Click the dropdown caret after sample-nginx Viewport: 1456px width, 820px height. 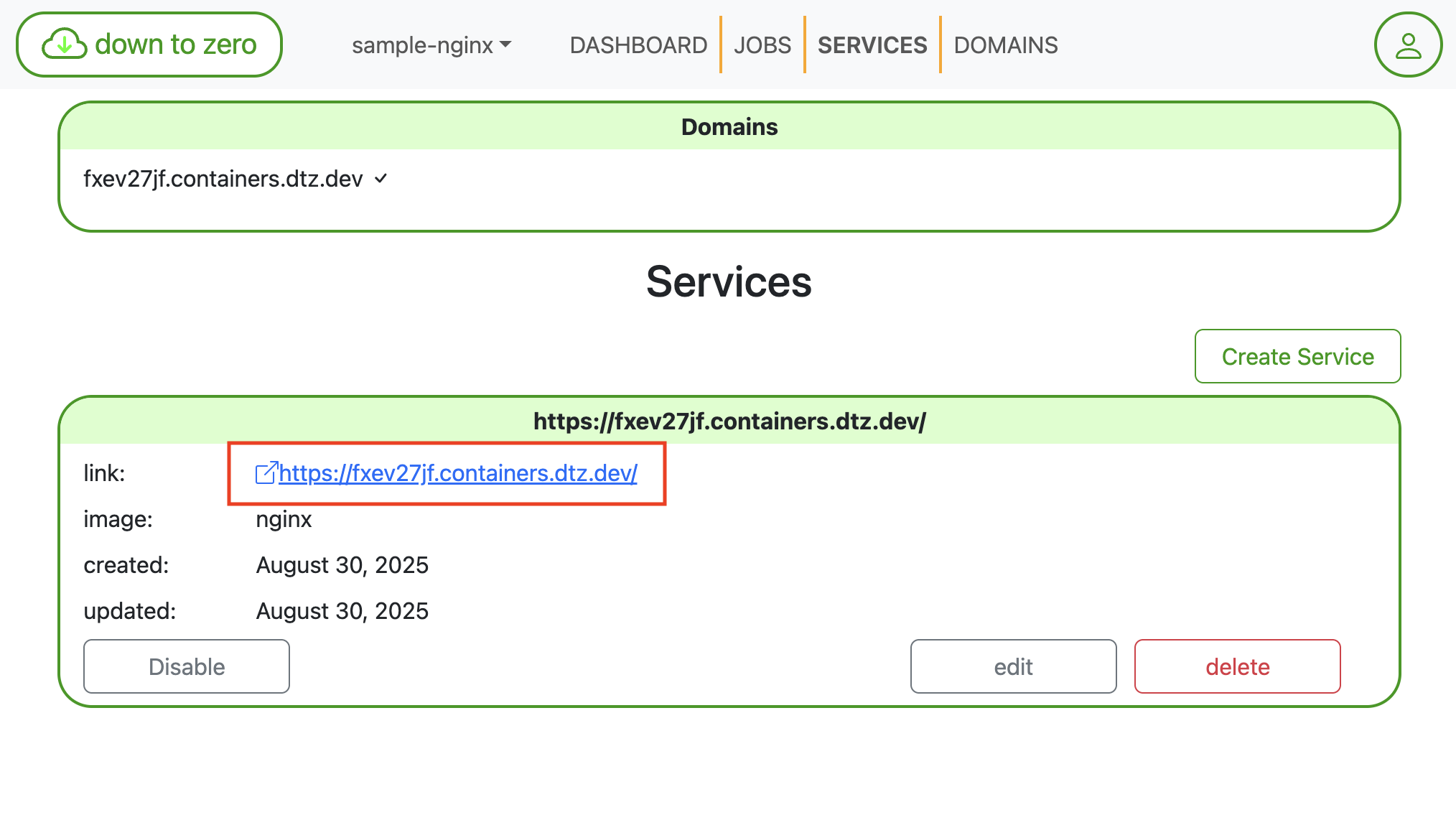coord(506,45)
